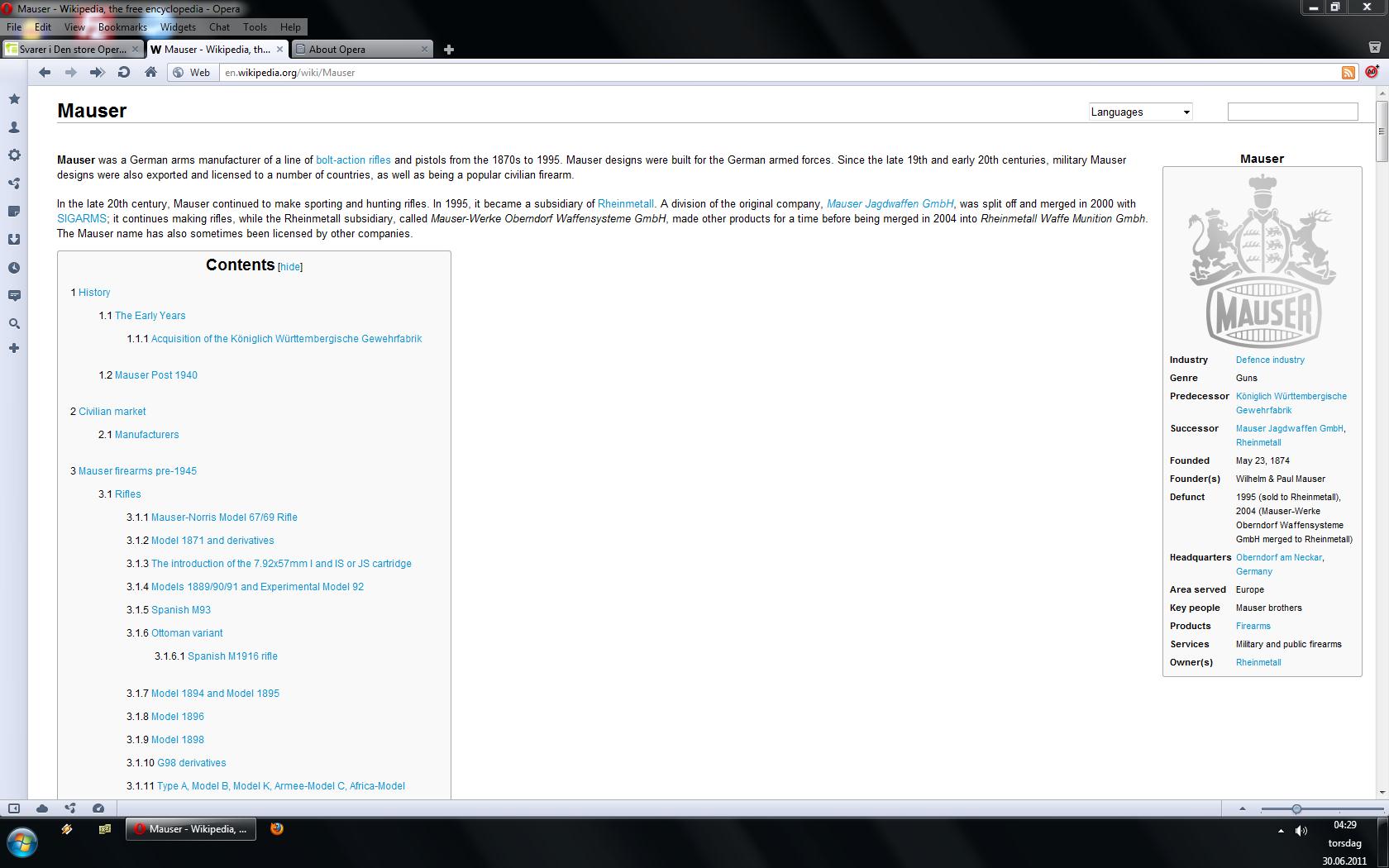This screenshot has width=1389, height=868.
Task: Open the Notes panel in sidebar
Action: tap(14, 212)
